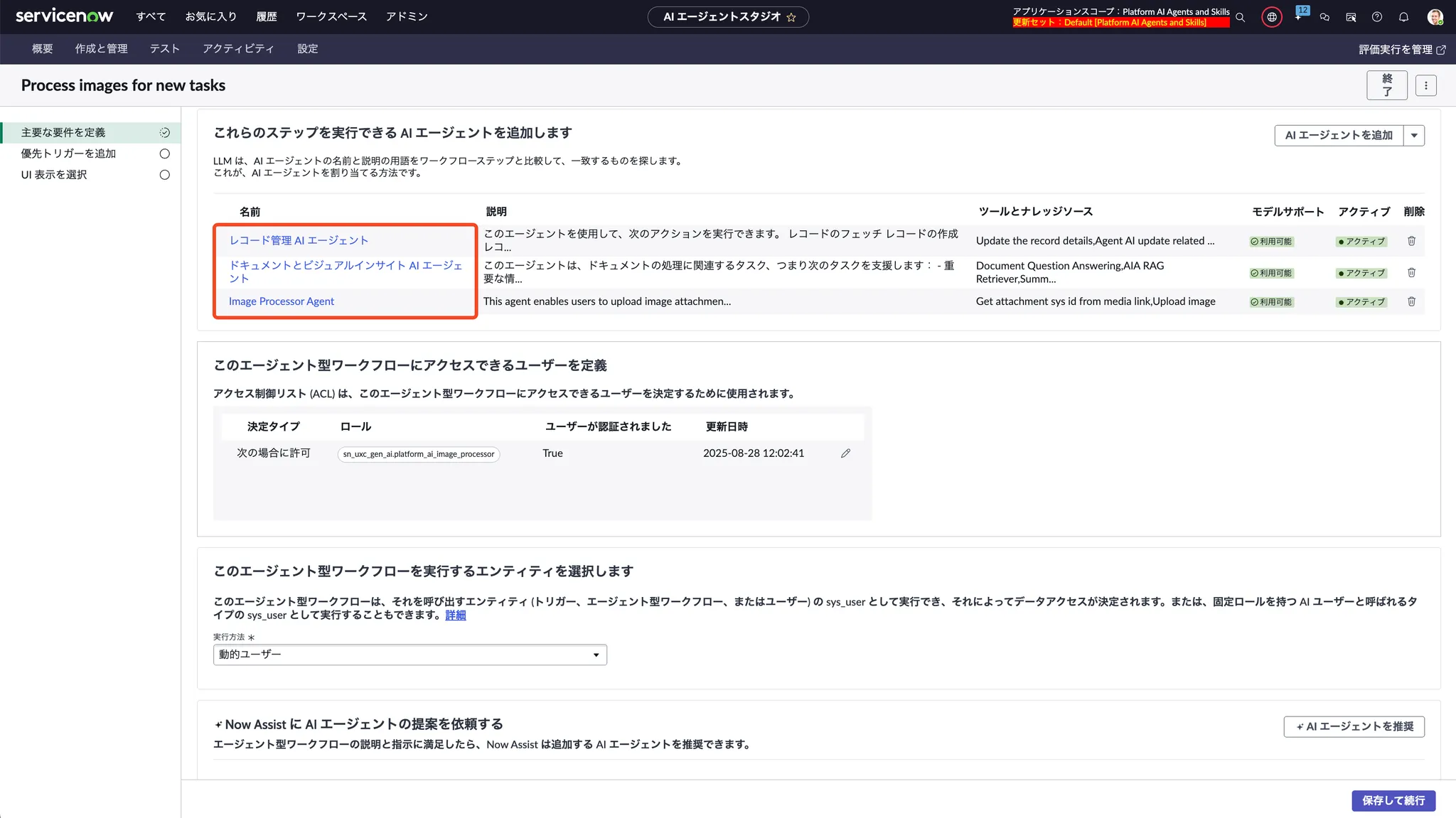The height and width of the screenshot is (818, 1456).
Task: Open the header search magnifier icon
Action: (x=1240, y=17)
